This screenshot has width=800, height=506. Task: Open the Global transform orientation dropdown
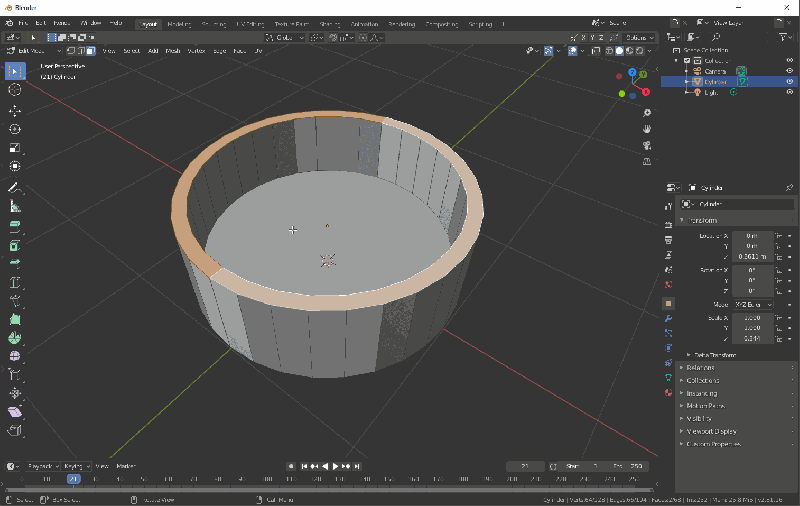coord(285,37)
